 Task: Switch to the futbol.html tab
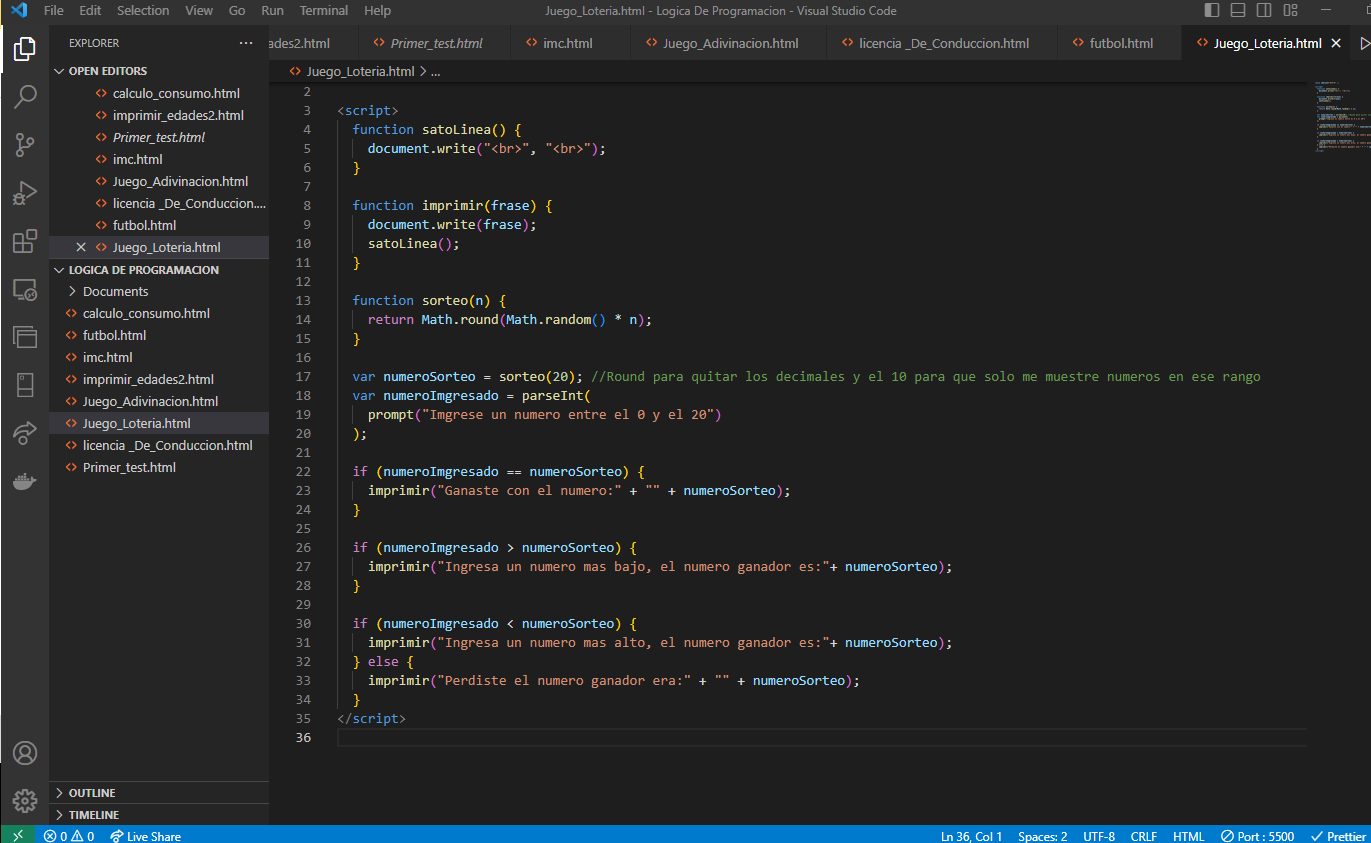(x=1121, y=43)
